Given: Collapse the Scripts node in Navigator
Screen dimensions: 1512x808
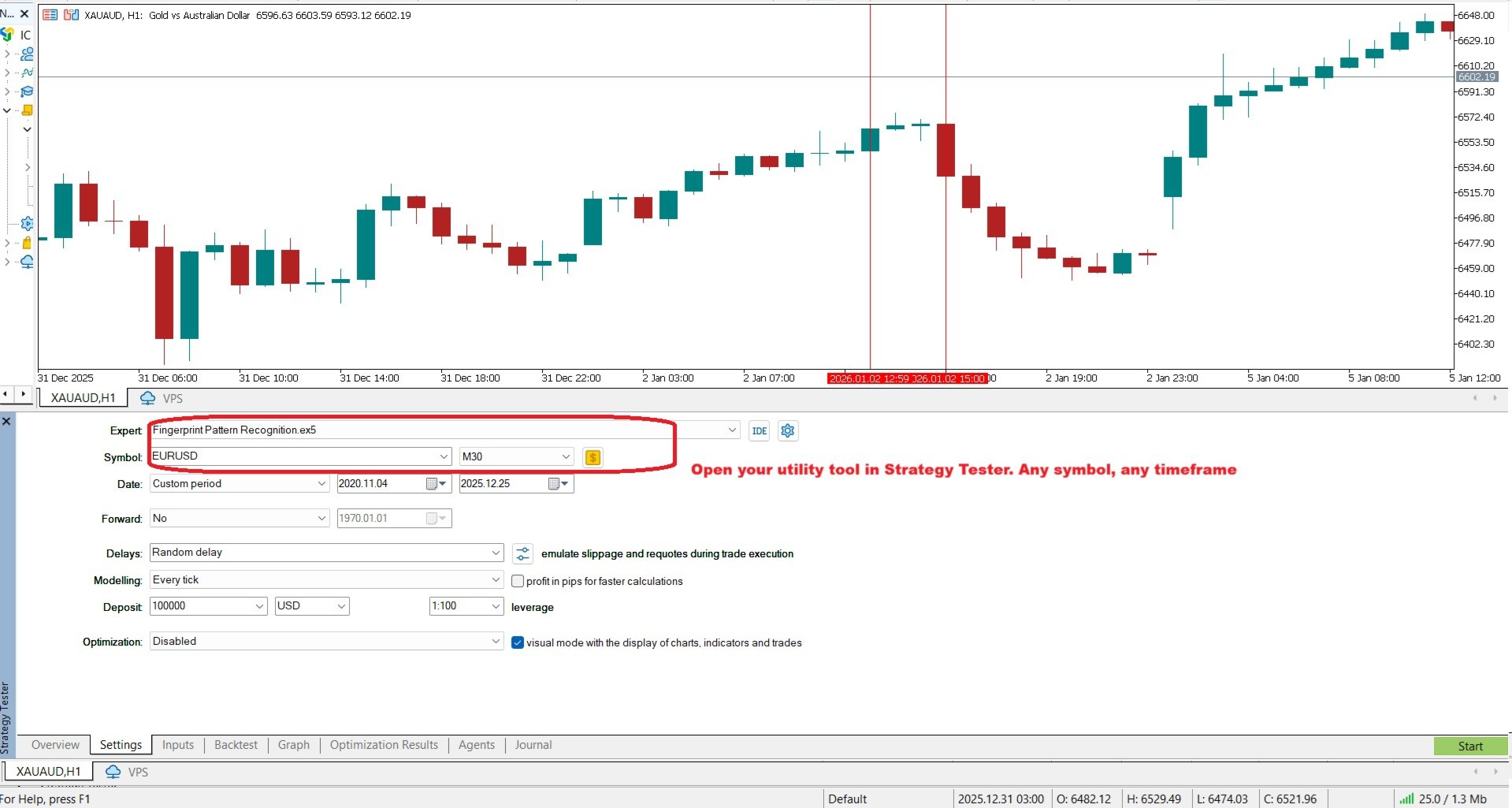Looking at the screenshot, I should [x=7, y=110].
